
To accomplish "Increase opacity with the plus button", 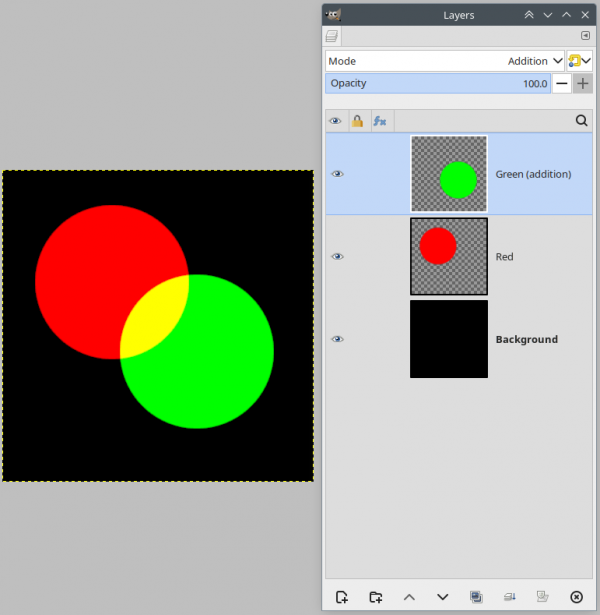I will pyautogui.click(x=583, y=84).
